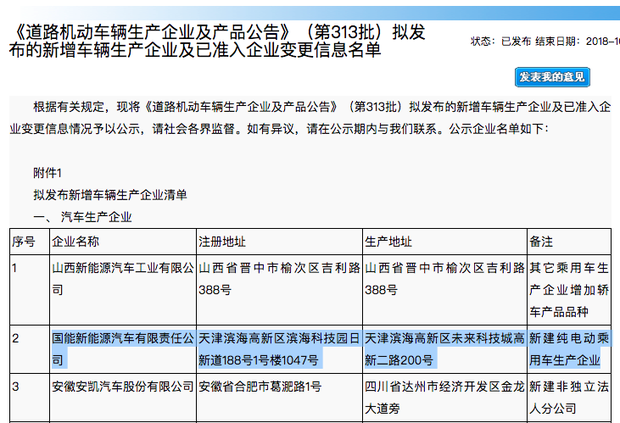This screenshot has width=620, height=423.
Task: Click the 附件1 attachment label
Action: (x=48, y=173)
